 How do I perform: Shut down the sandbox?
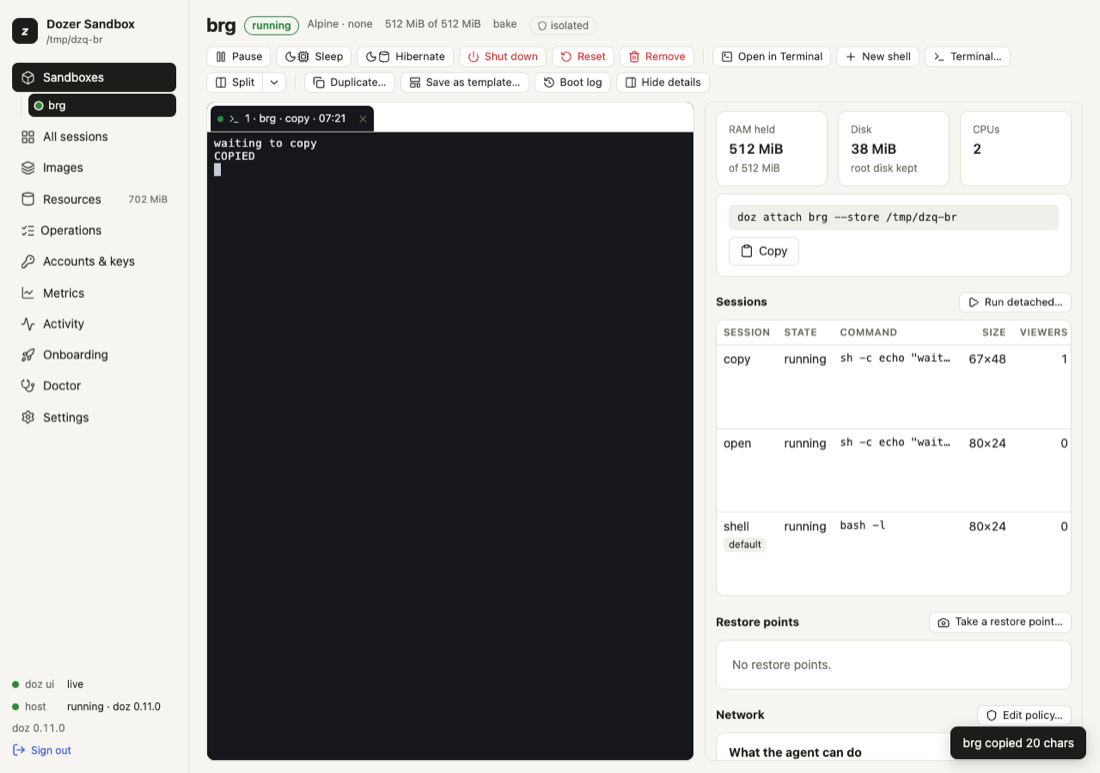502,57
